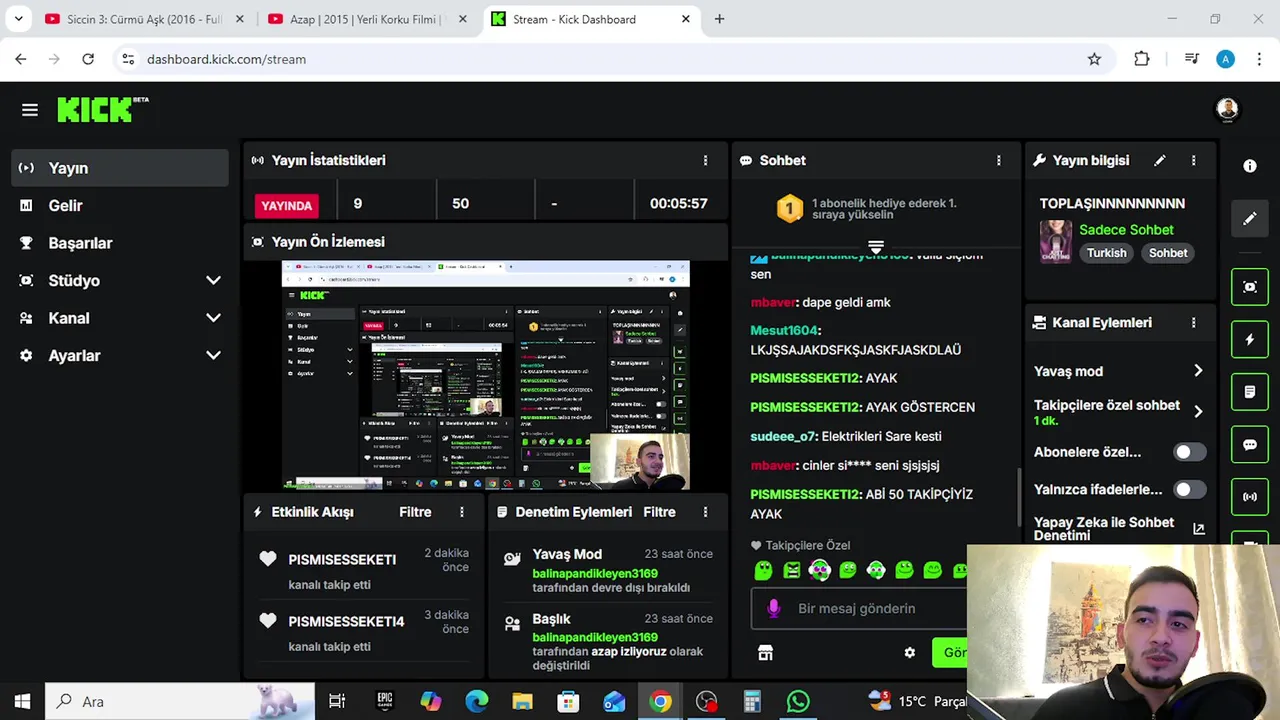This screenshot has width=1280, height=720.
Task: Toggle the chat bubble widget icon in sidebar
Action: tap(1250, 444)
